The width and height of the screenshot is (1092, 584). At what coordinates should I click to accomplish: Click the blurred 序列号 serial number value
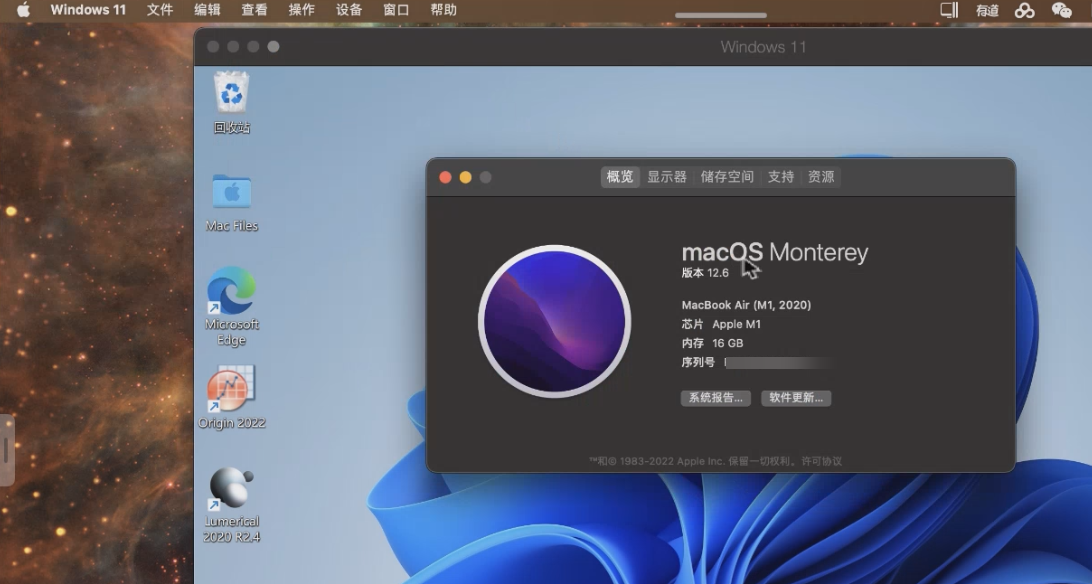click(779, 363)
